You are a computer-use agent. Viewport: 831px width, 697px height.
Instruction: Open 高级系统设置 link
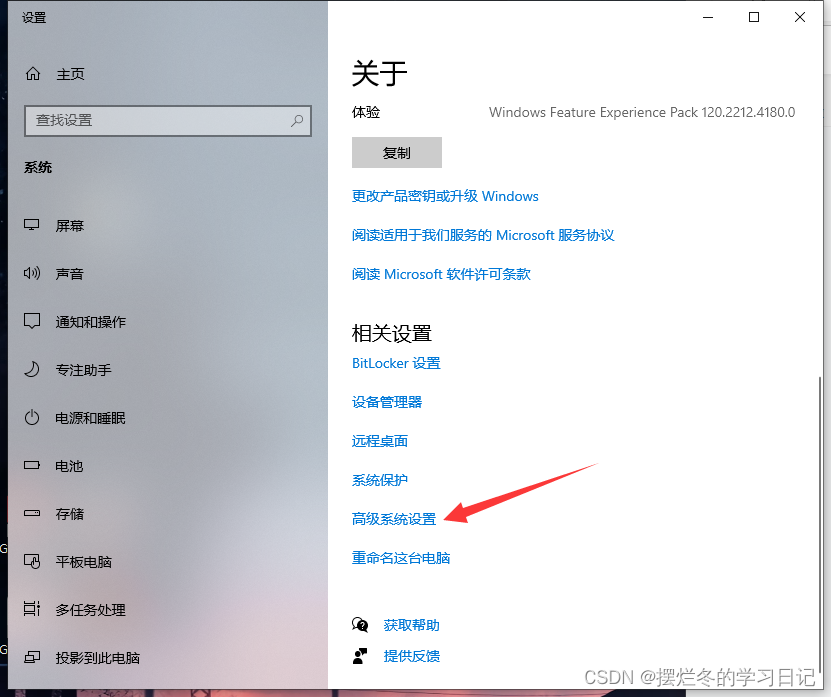pos(394,519)
